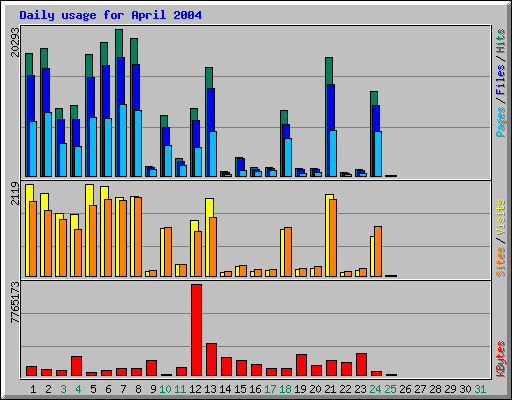Screen dimensions: 512x400
Task: Click the red KBytes bar for day 4
Action: pos(76,366)
